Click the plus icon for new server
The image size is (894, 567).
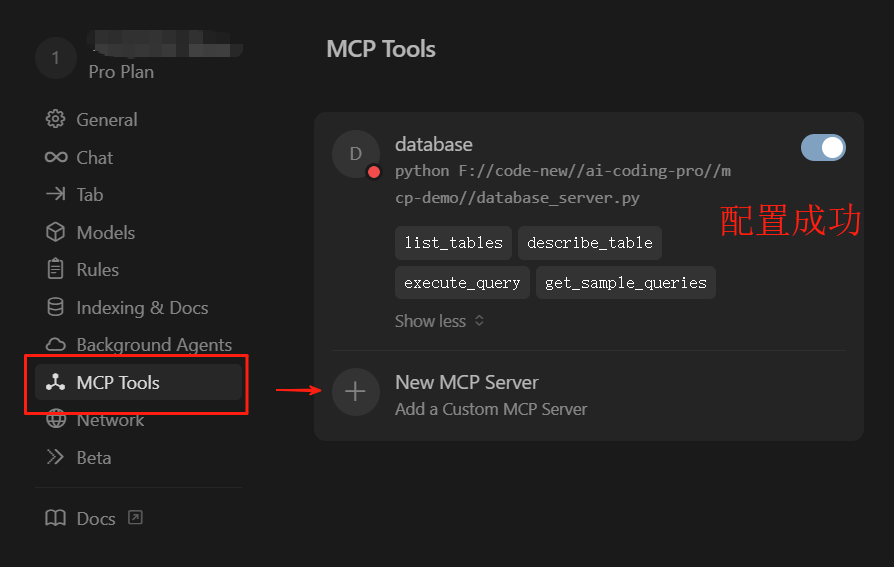point(355,392)
